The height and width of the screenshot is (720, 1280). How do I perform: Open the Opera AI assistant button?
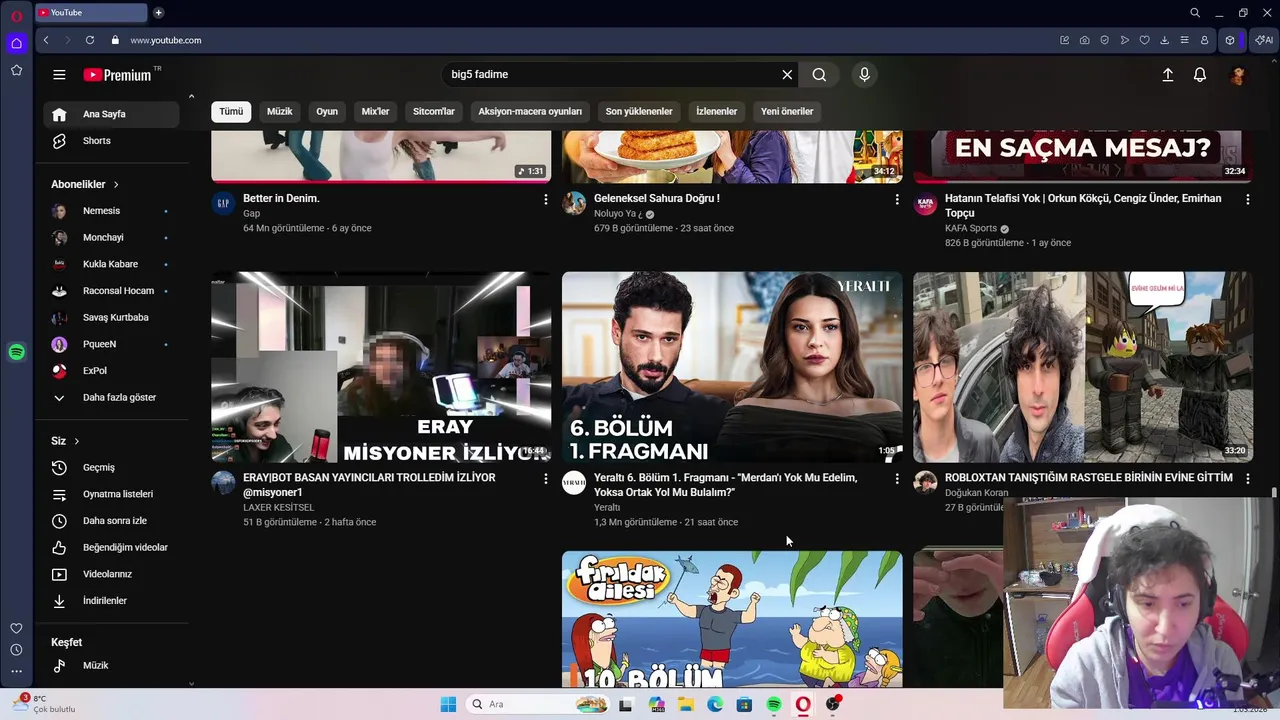tap(1264, 40)
